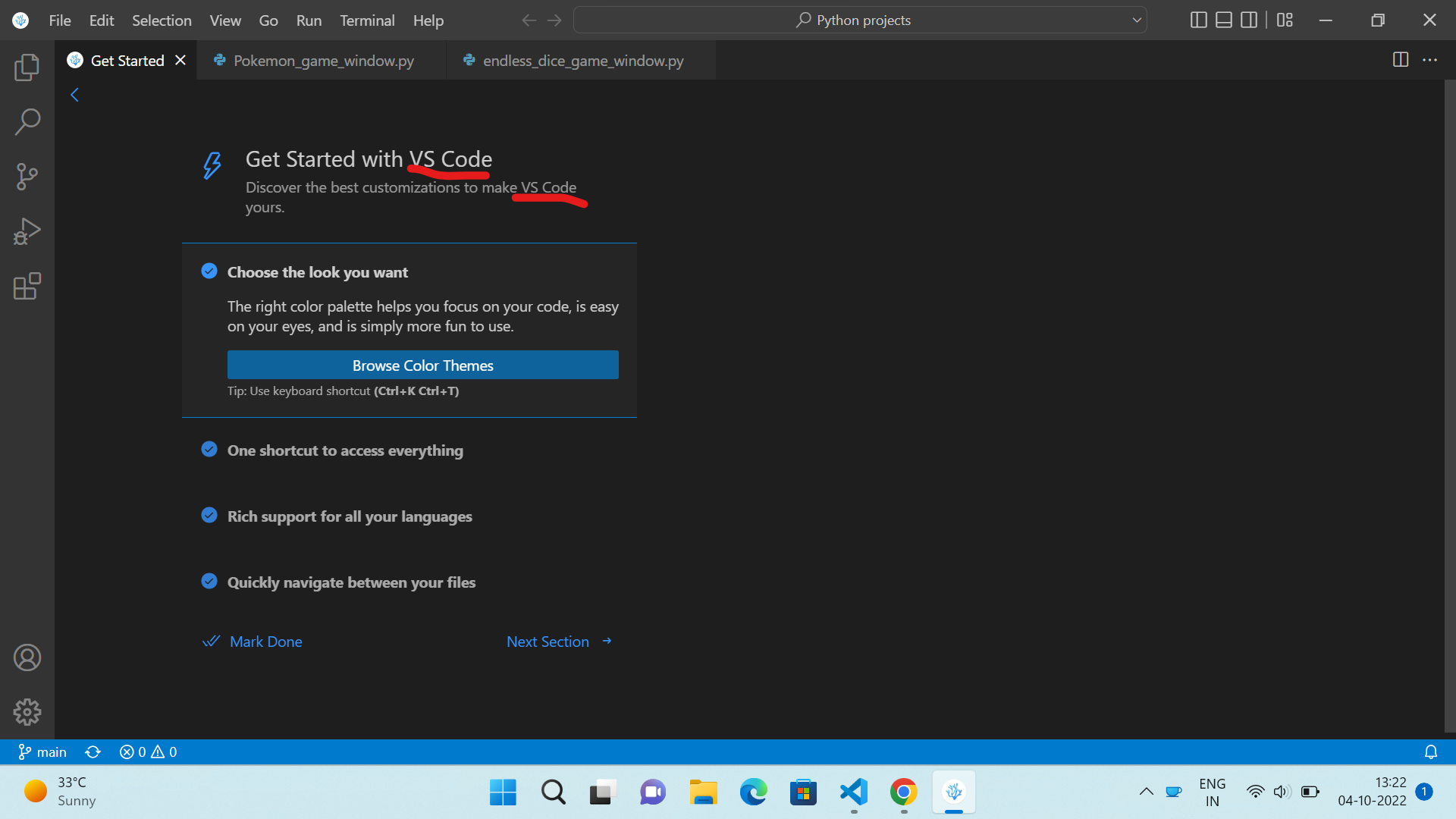Click the VS Code app icon in title bar
The height and width of the screenshot is (819, 1456).
point(21,20)
